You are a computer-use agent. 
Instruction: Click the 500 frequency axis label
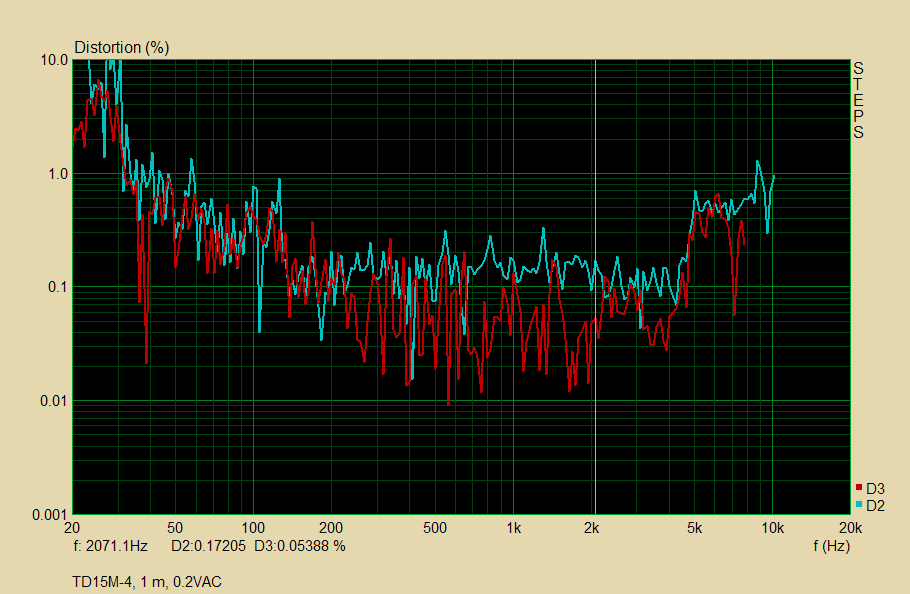[435, 528]
